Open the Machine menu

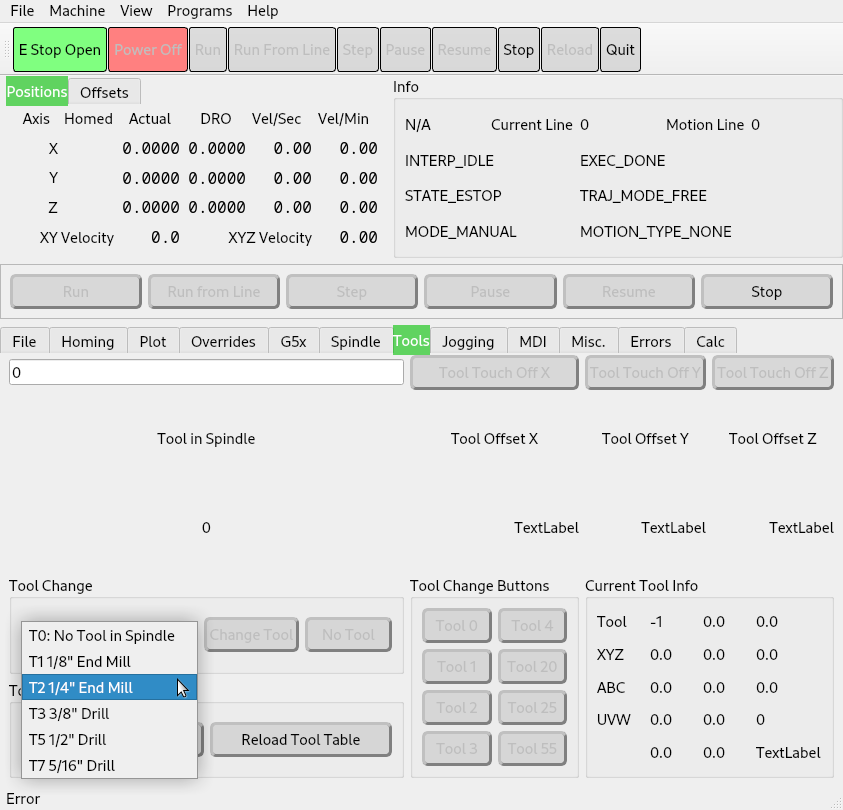click(x=77, y=11)
